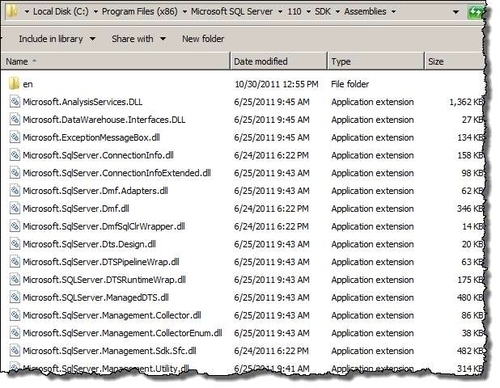
Task: Expand the Program Files (x86) breadcrumb arrow
Action: click(184, 12)
